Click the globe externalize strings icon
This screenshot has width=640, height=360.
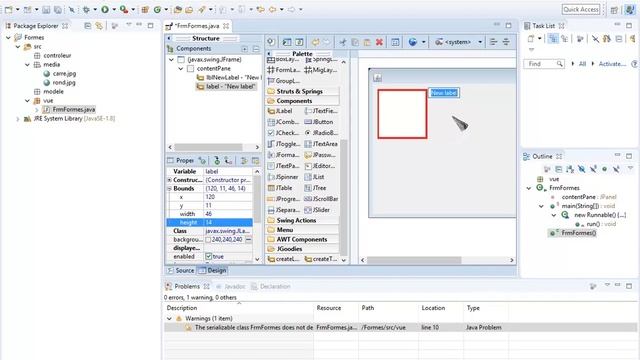(413, 42)
